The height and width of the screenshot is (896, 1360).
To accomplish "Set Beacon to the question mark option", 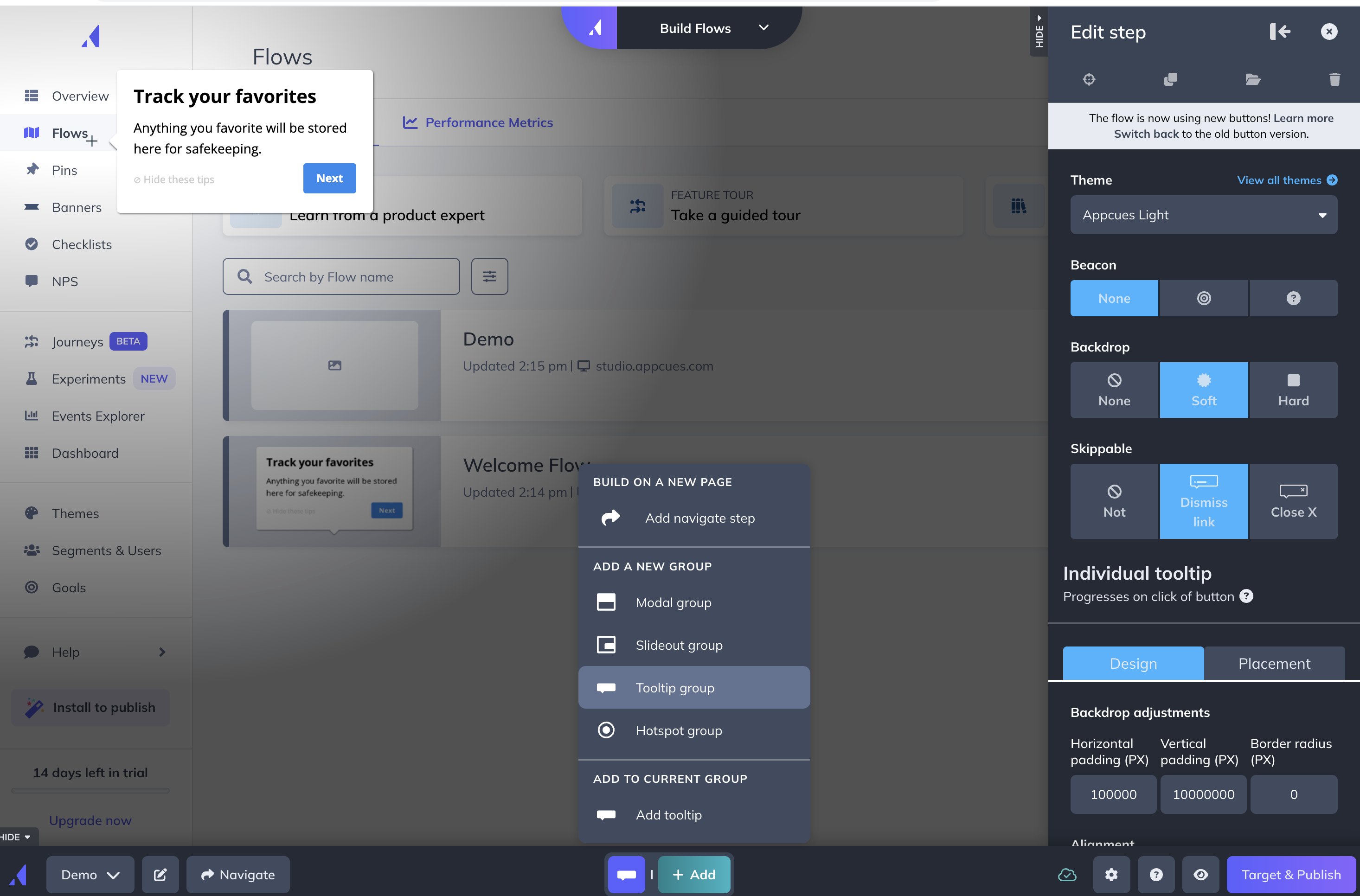I will 1294,298.
